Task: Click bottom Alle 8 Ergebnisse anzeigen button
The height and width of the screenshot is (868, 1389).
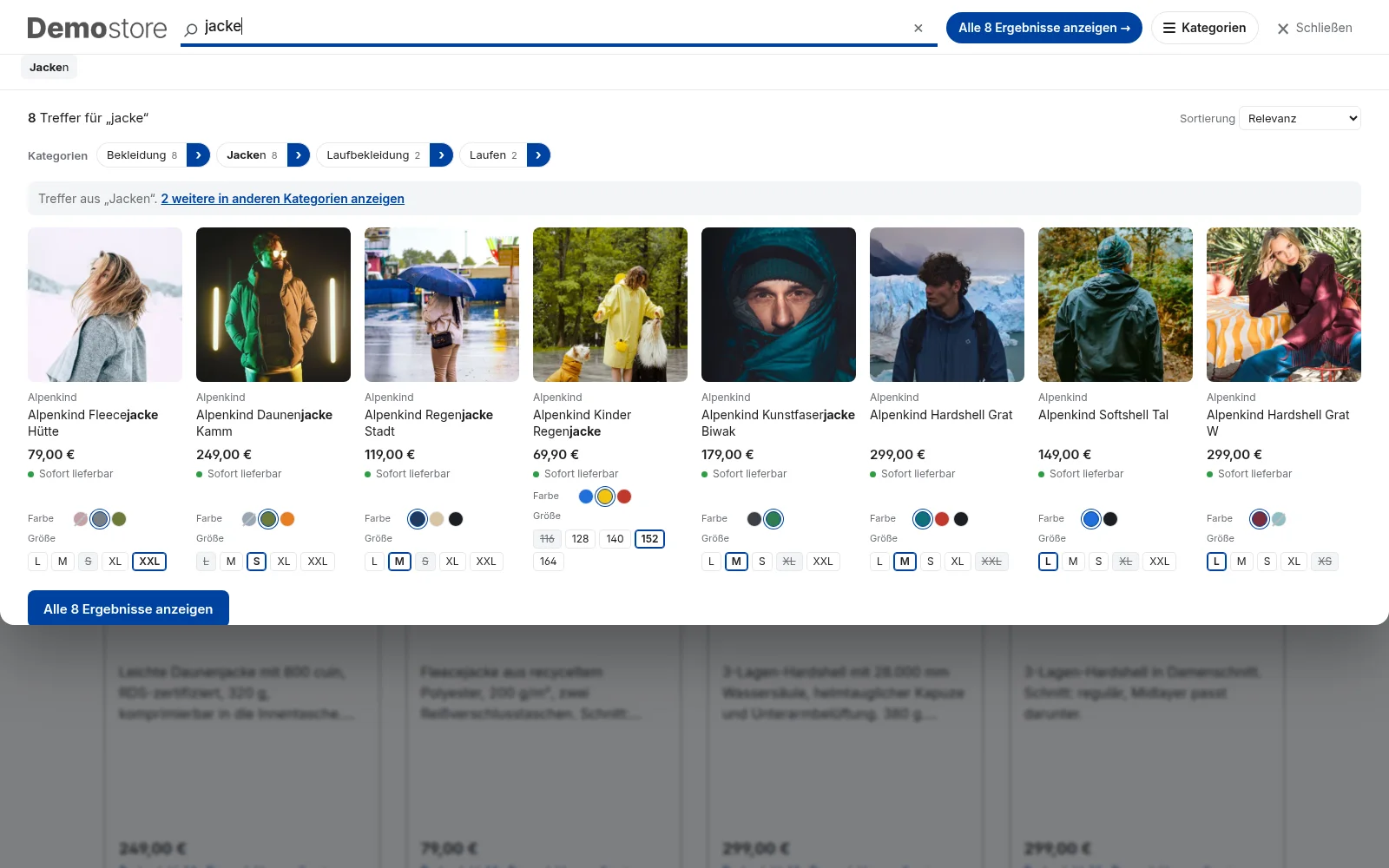Action: coord(128,608)
